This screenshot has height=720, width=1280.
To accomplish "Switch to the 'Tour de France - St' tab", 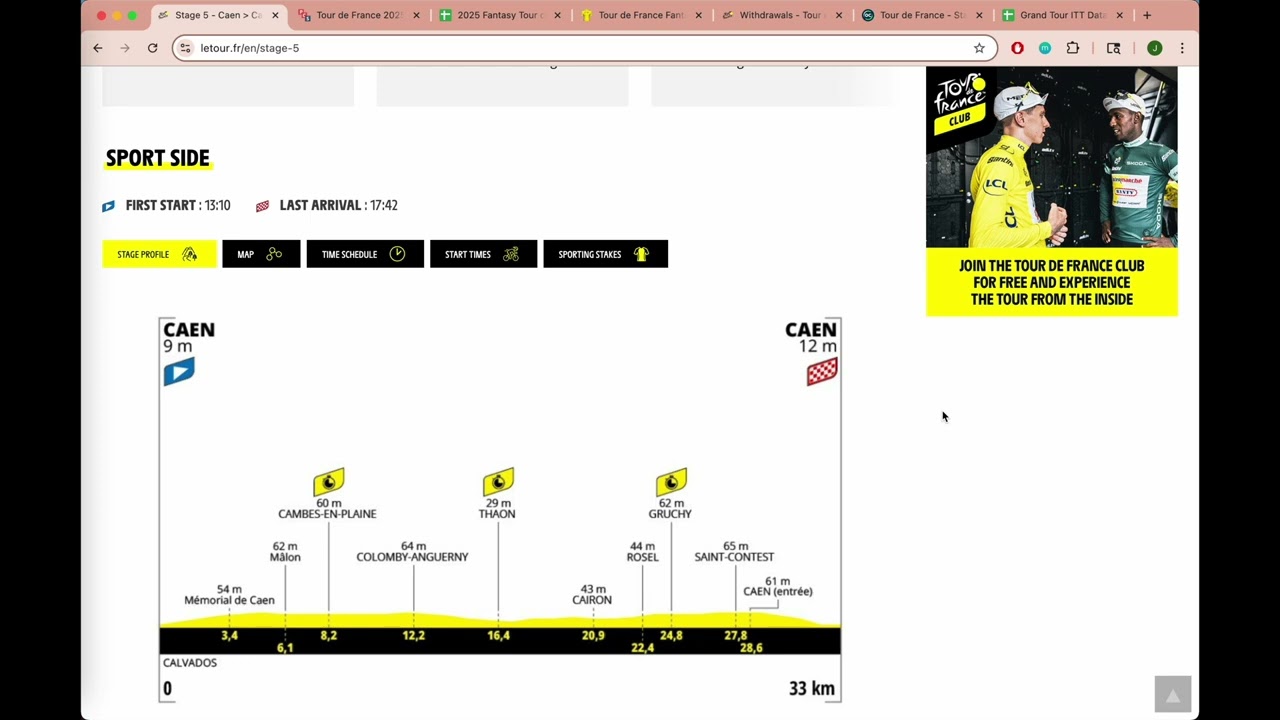I will pyautogui.click(x=921, y=15).
